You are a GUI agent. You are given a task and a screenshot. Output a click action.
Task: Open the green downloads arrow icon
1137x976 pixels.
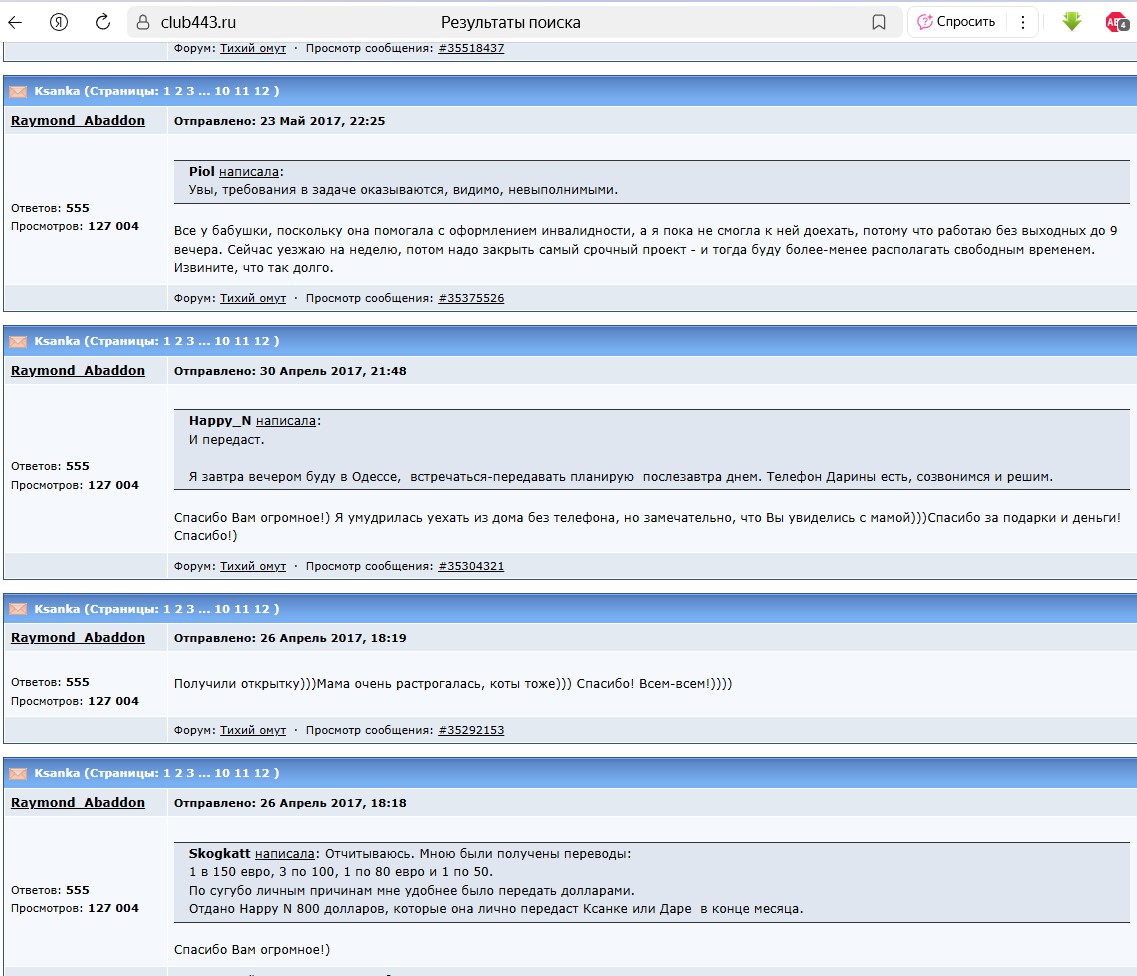point(1071,21)
